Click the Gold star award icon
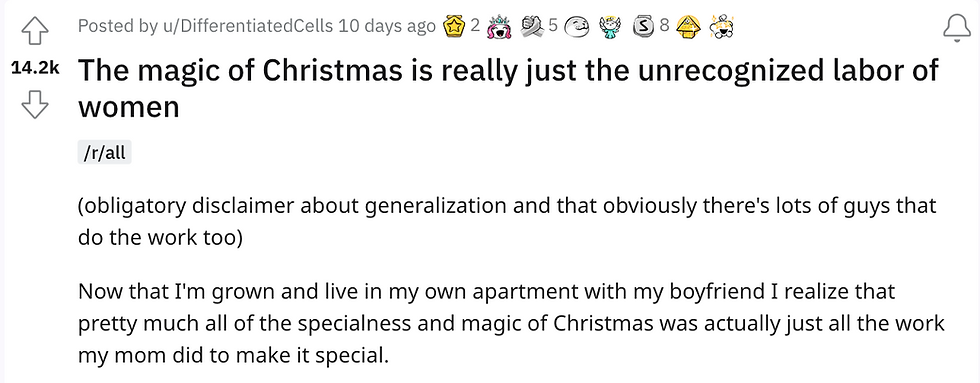 (x=454, y=26)
